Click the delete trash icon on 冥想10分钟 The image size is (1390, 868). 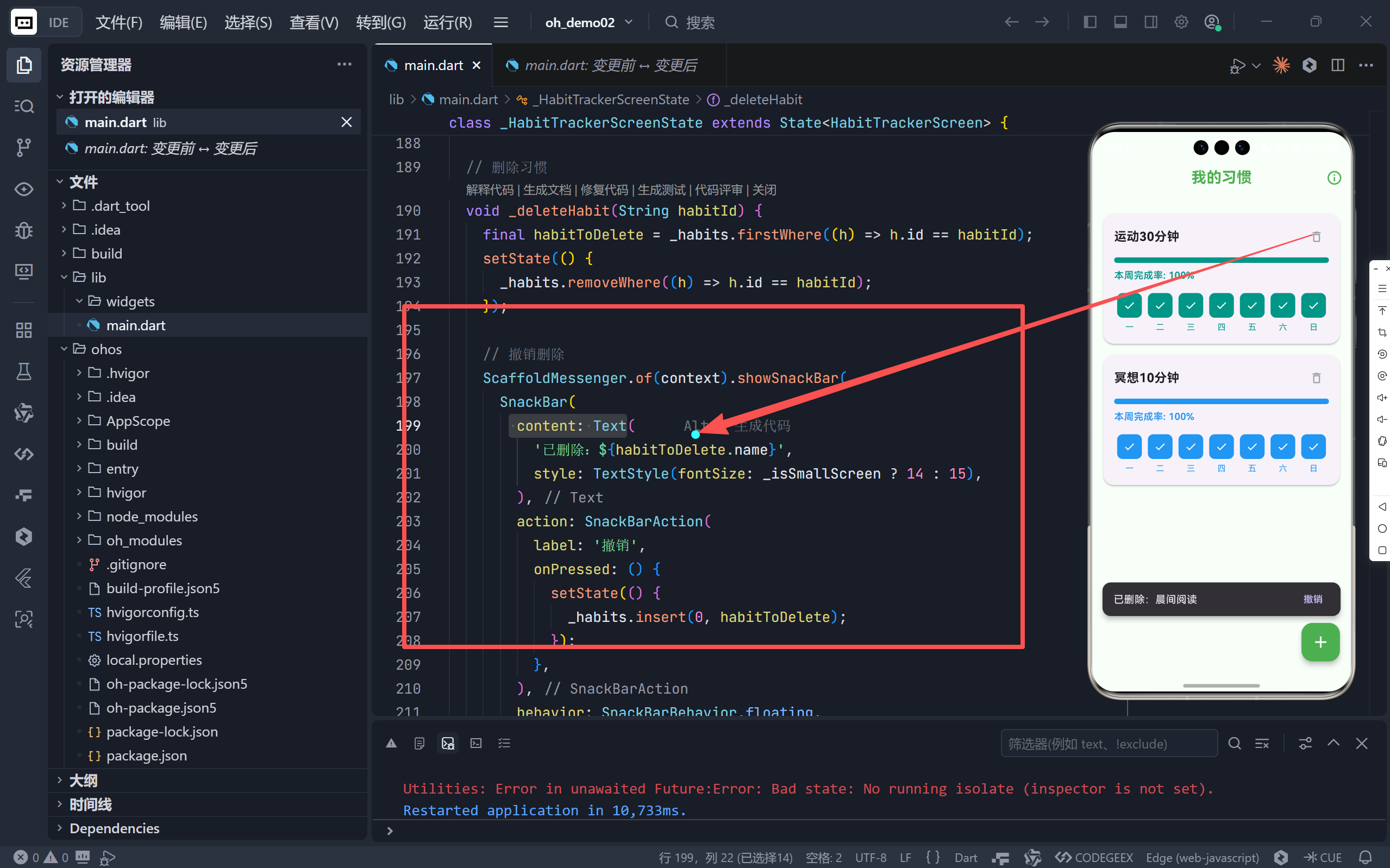[1316, 378]
